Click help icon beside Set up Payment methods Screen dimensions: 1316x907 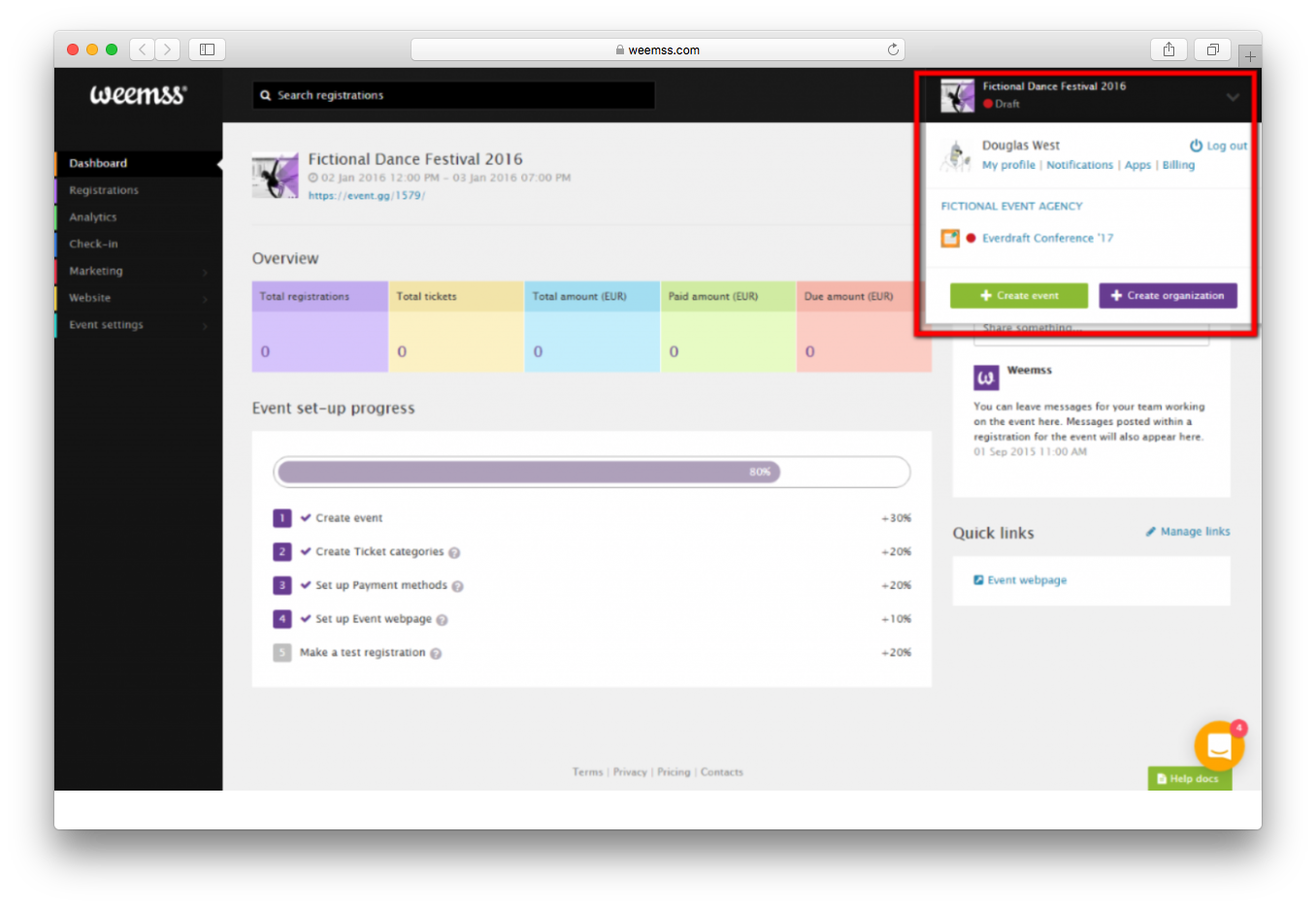click(x=457, y=586)
